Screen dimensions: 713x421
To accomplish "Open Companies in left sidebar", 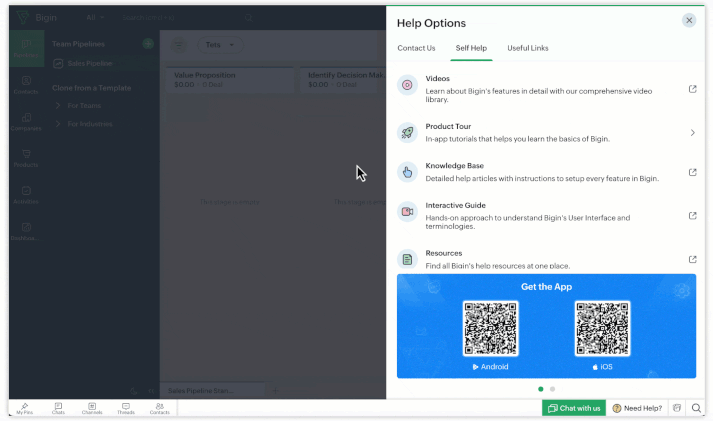I will coord(26,122).
